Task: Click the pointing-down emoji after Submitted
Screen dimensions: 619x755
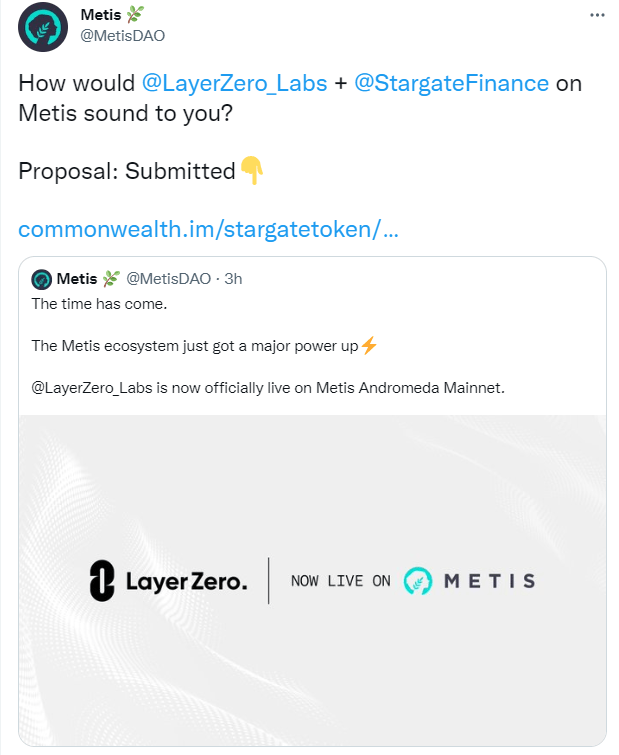Action: pos(252,171)
